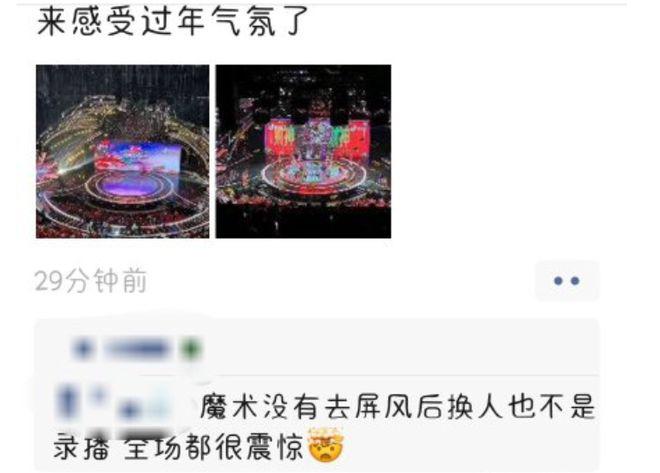Tap the blurred heart icon in likes row
The height and width of the screenshot is (473, 660).
pos(82,349)
